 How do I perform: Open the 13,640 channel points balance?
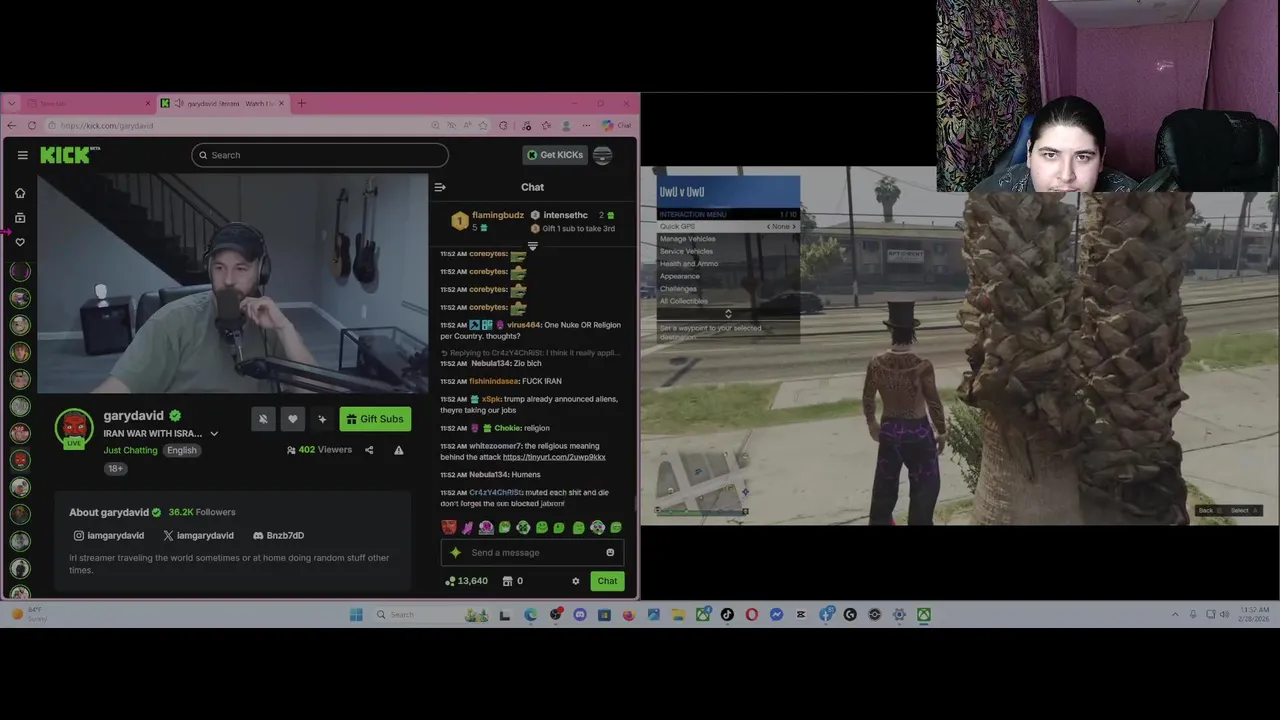466,581
